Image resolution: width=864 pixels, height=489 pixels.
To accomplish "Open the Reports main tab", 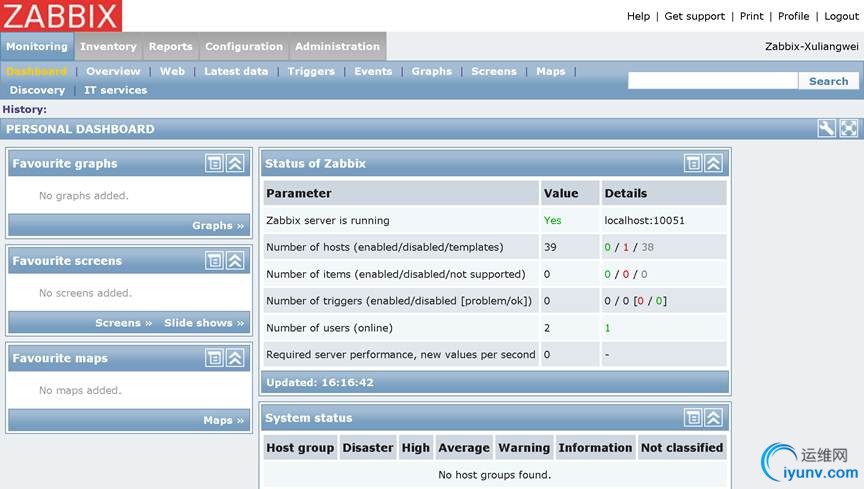I will (171, 46).
